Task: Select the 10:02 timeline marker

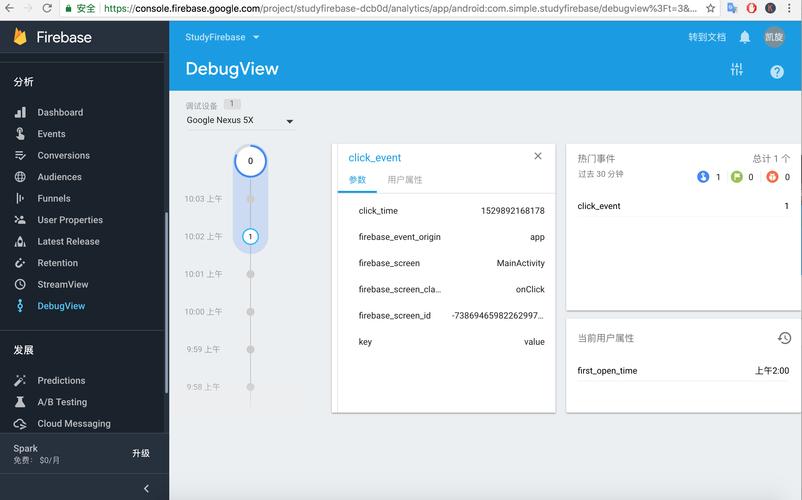Action: 250,237
